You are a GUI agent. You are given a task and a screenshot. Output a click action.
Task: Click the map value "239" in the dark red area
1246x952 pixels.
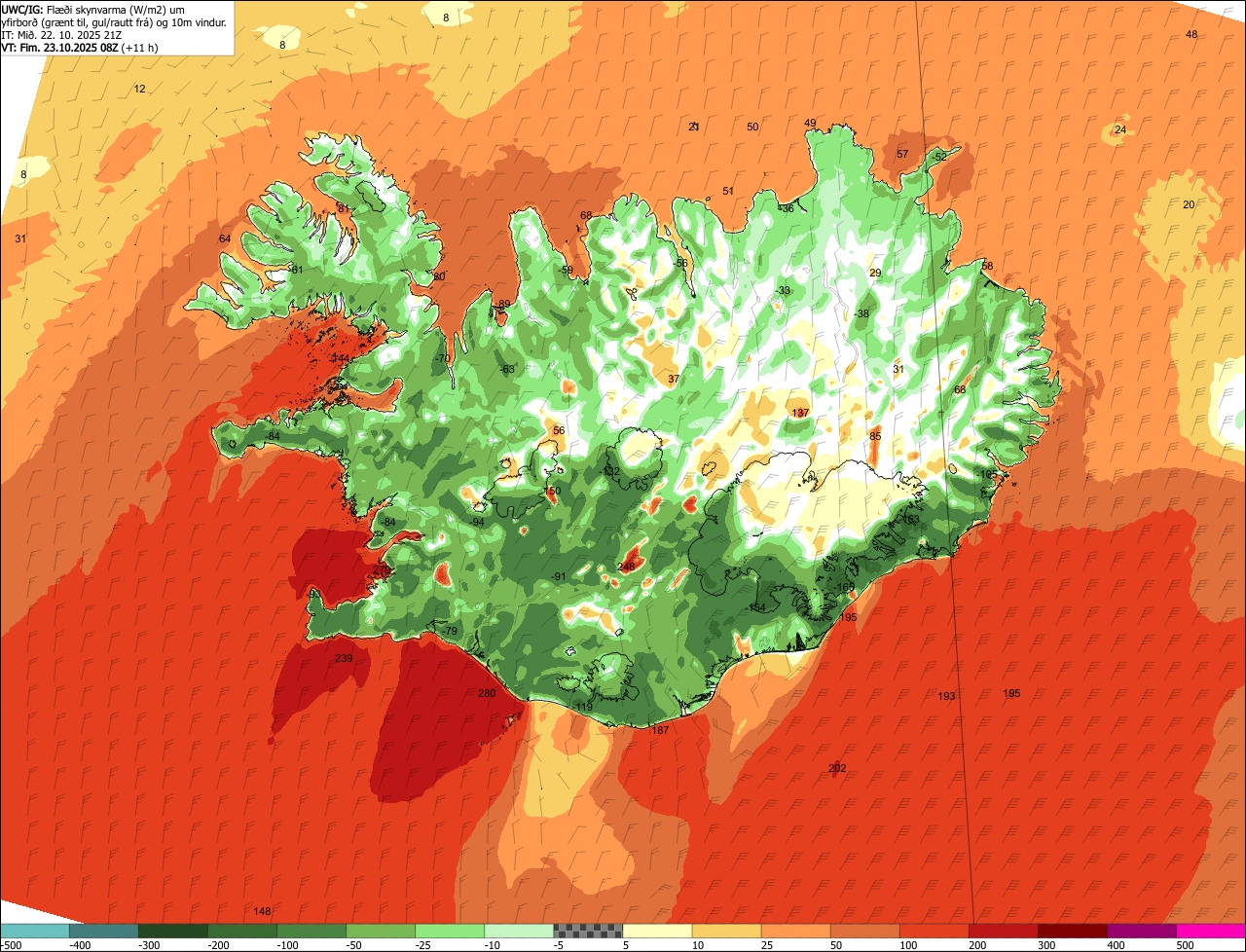tap(344, 659)
